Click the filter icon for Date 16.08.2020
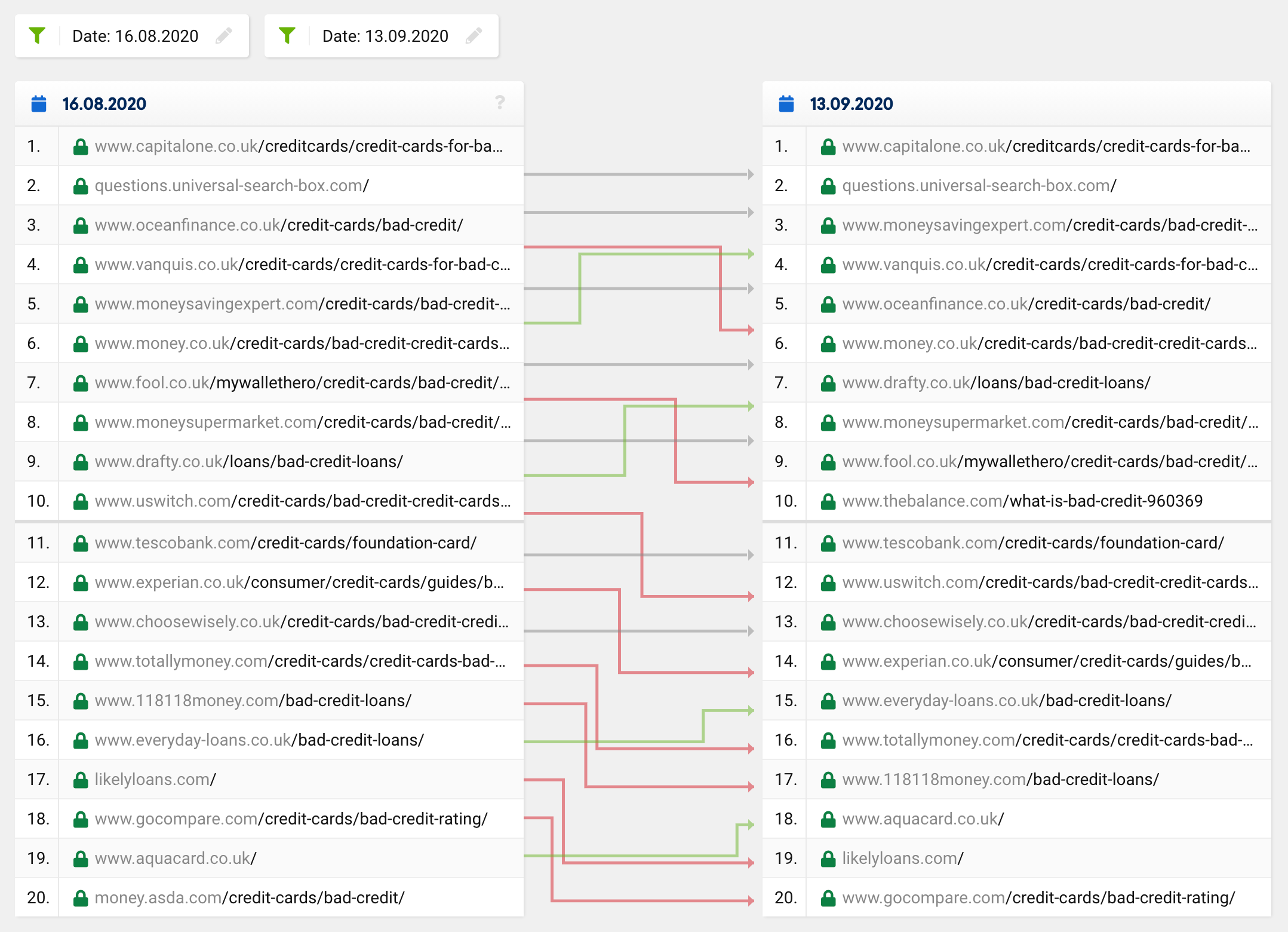 (37, 36)
